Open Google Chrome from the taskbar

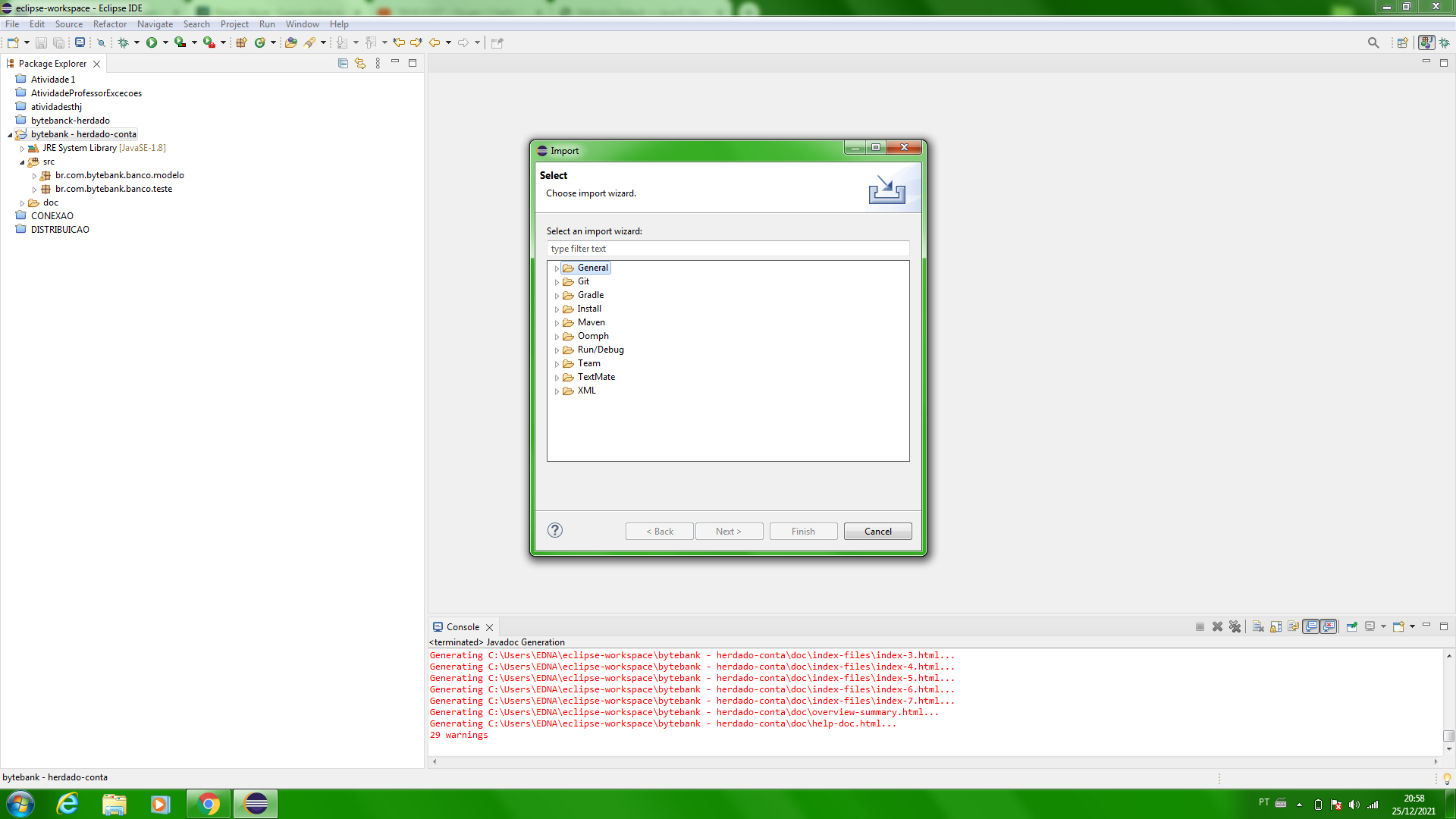coord(209,804)
